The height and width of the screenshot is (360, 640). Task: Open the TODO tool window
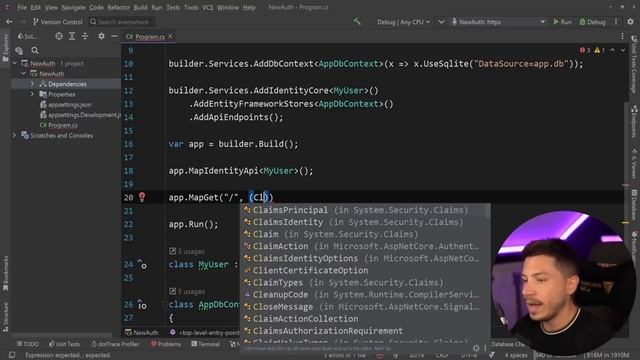point(27,344)
